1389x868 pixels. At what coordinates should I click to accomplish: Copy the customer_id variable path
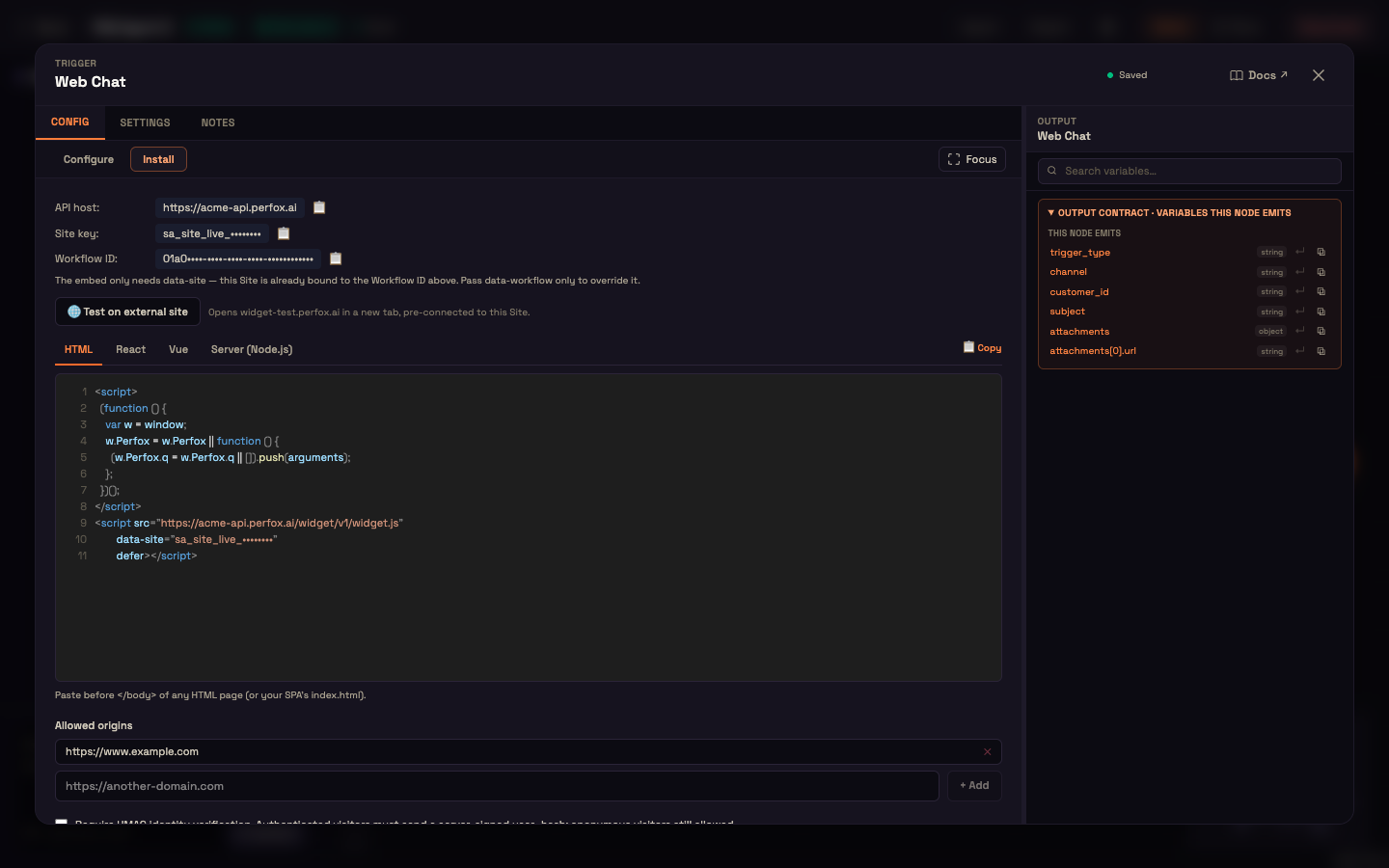click(1321, 291)
